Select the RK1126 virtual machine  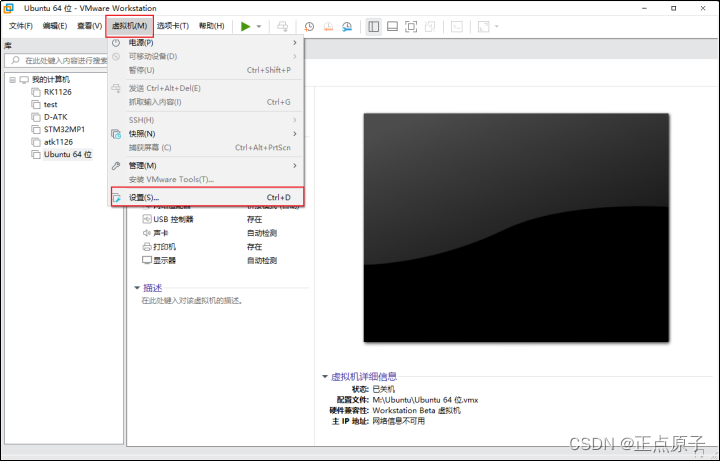coord(57,92)
